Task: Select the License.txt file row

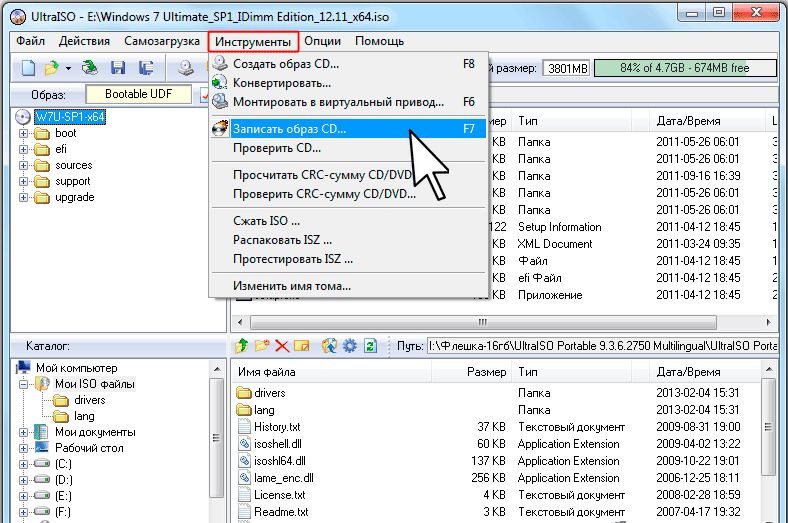Action: [x=498, y=495]
